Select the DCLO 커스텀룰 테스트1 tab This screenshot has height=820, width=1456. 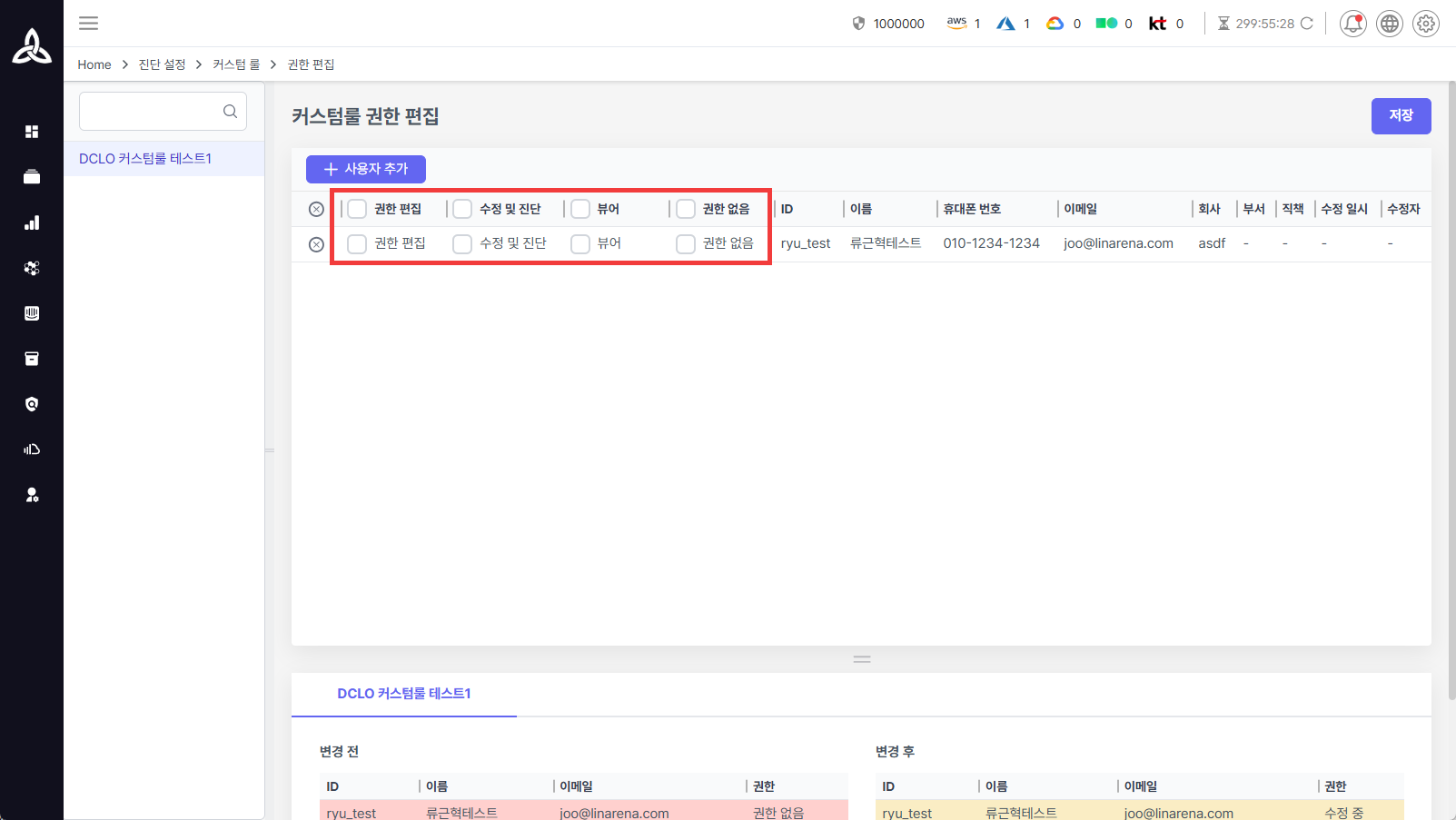point(403,694)
